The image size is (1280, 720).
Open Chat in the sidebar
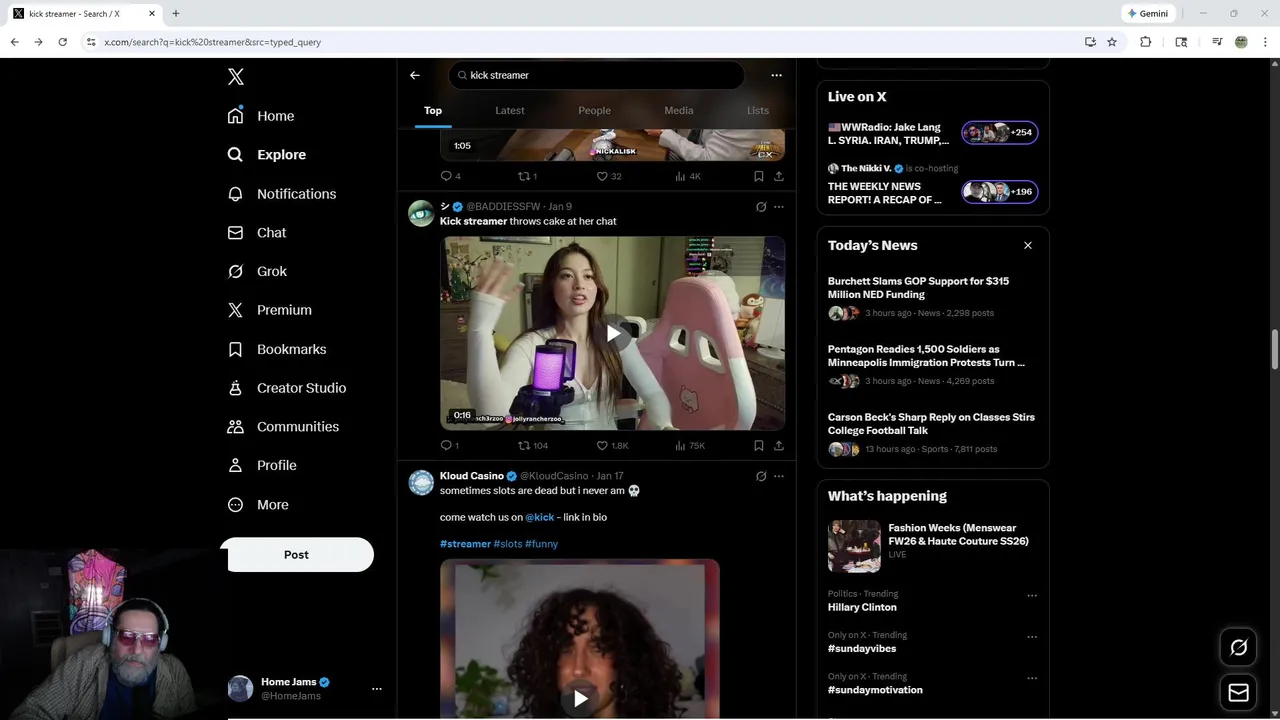pos(257,232)
